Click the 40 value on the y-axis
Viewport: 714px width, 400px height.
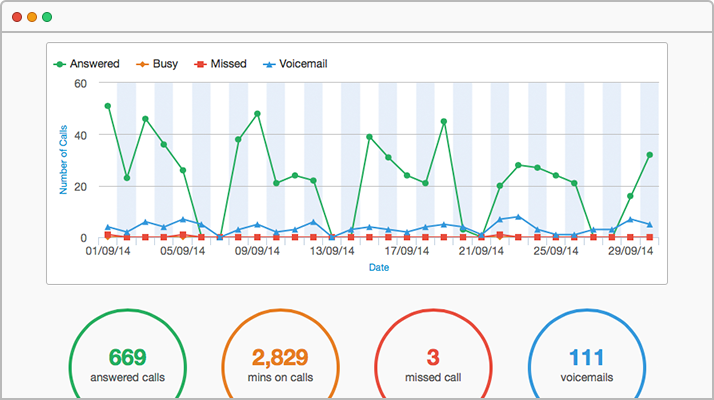[81, 135]
